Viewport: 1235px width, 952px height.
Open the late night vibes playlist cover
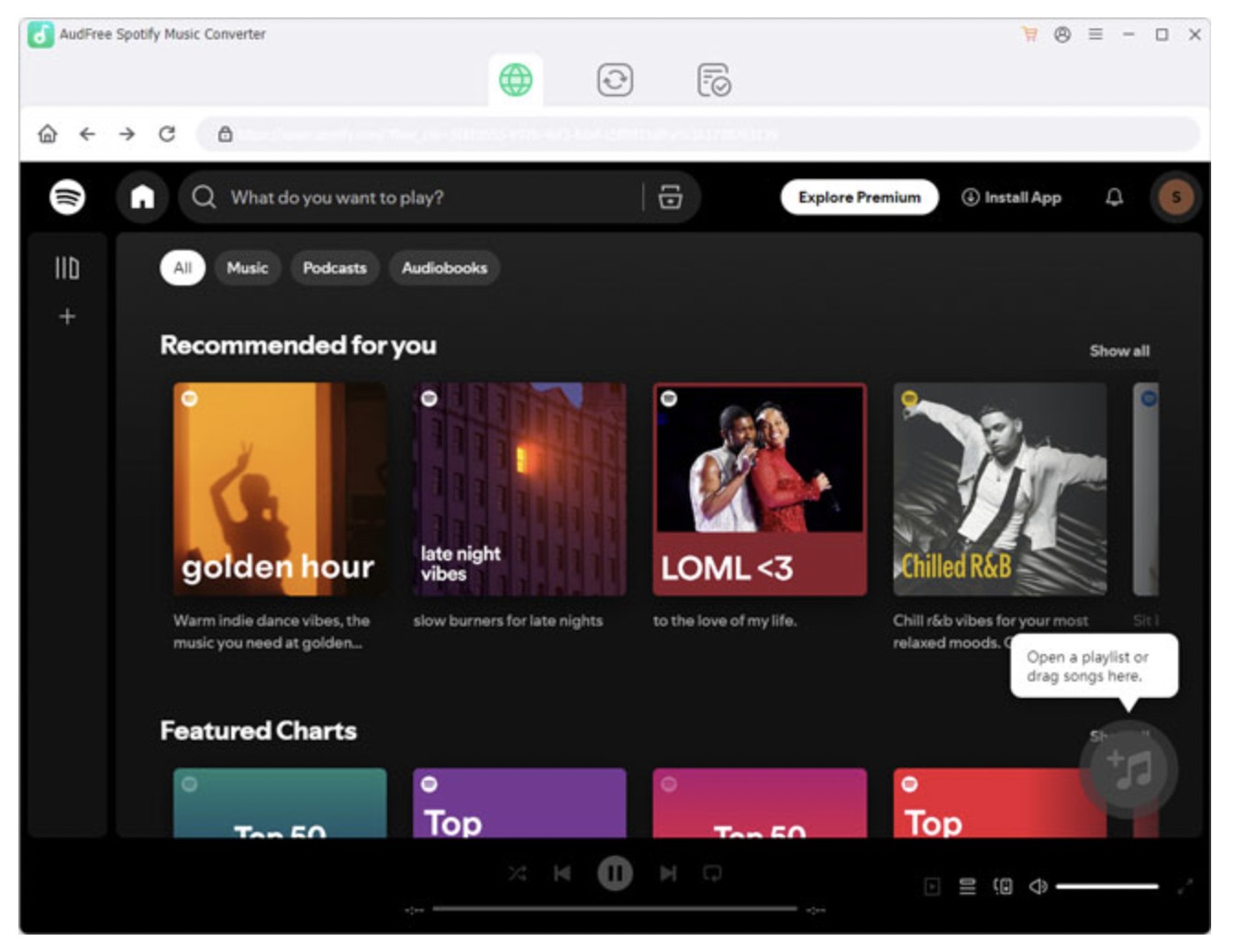coord(519,490)
